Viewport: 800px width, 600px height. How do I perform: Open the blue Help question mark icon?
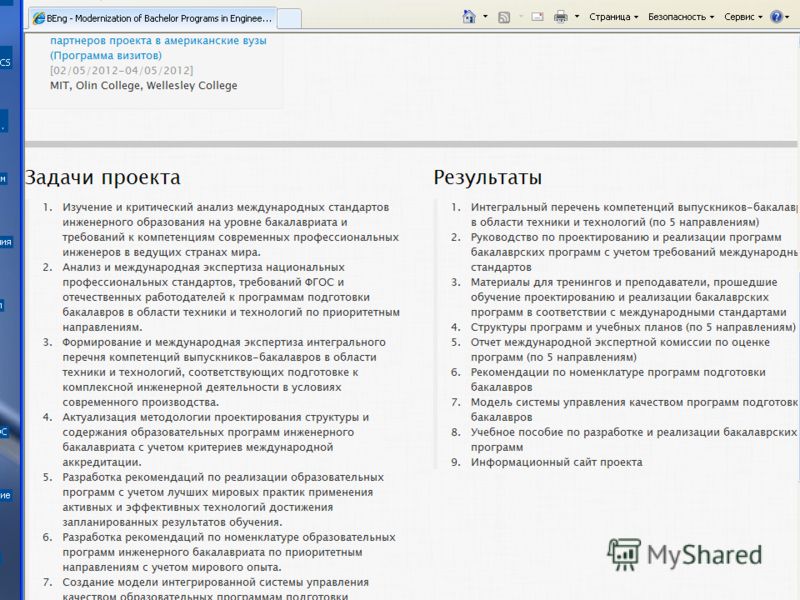777,17
